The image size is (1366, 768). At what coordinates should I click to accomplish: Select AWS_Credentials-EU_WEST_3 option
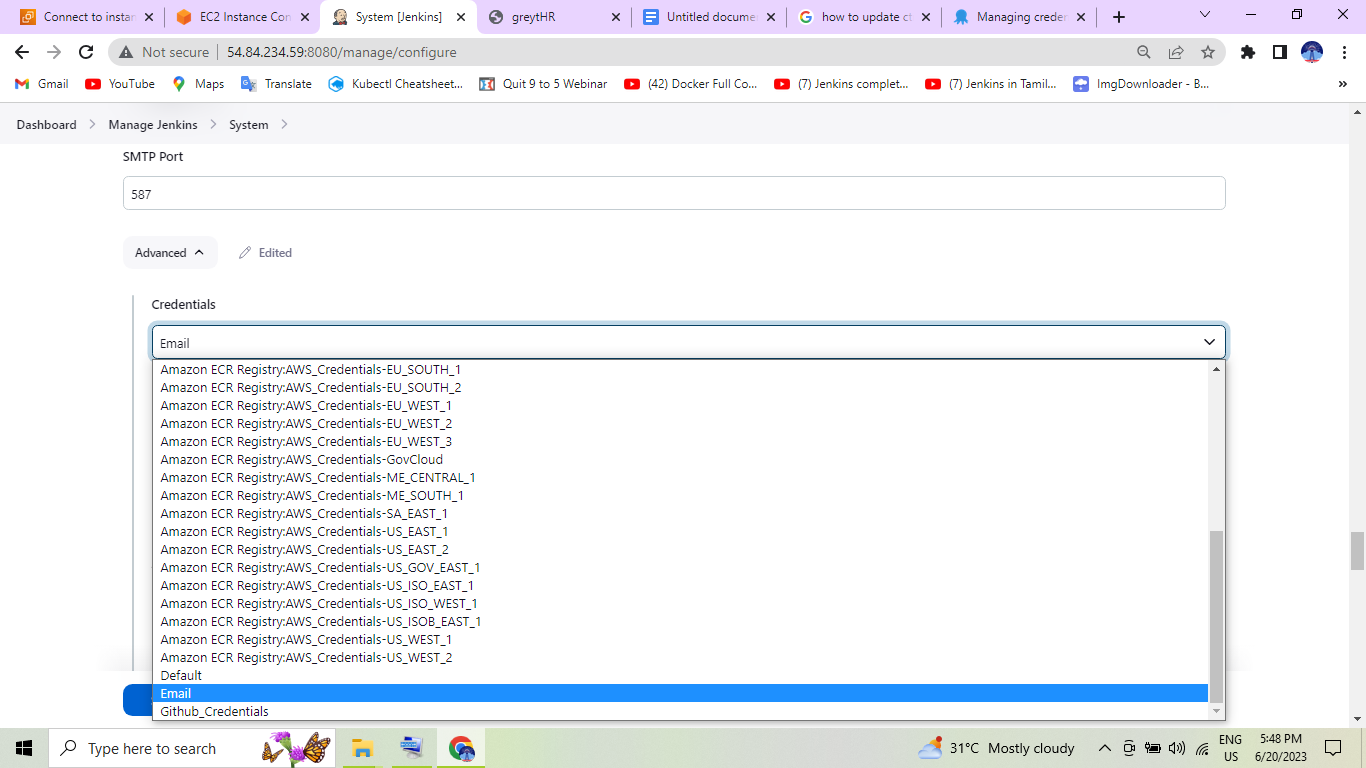coord(680,442)
